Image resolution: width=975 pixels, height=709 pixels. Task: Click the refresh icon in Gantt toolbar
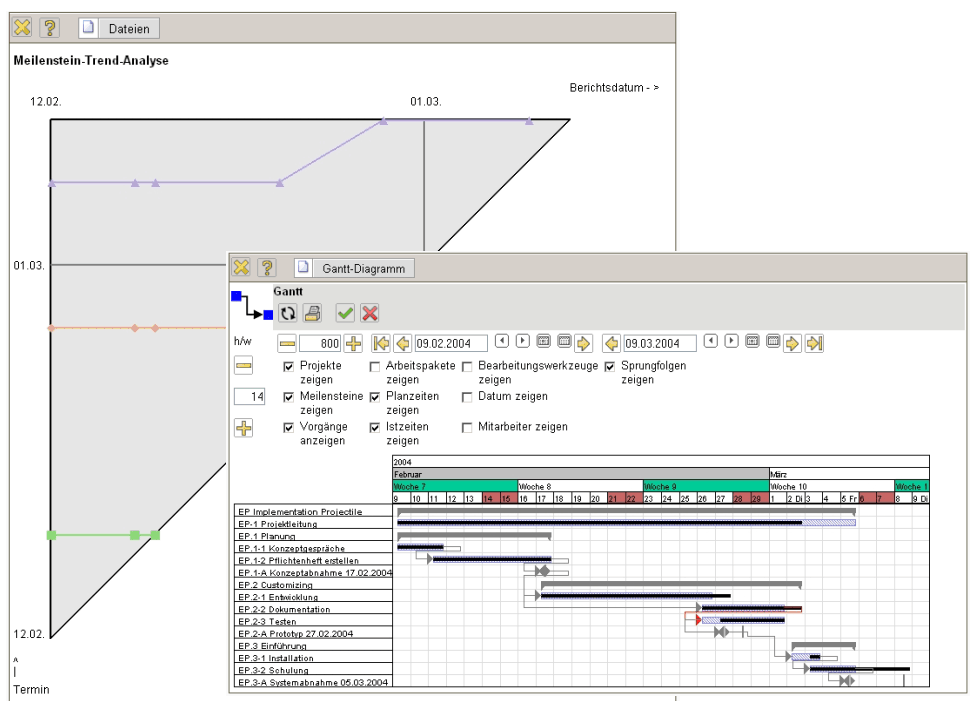tap(287, 313)
